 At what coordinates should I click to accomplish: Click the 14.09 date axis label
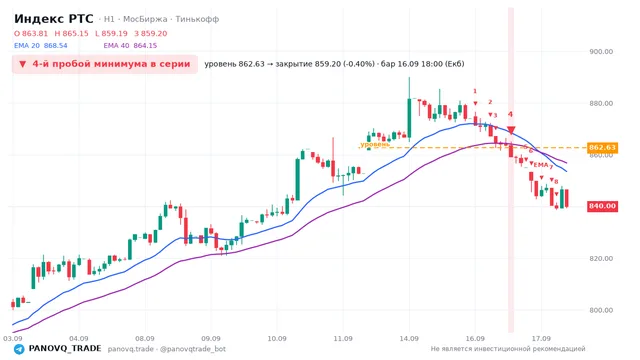click(x=409, y=339)
